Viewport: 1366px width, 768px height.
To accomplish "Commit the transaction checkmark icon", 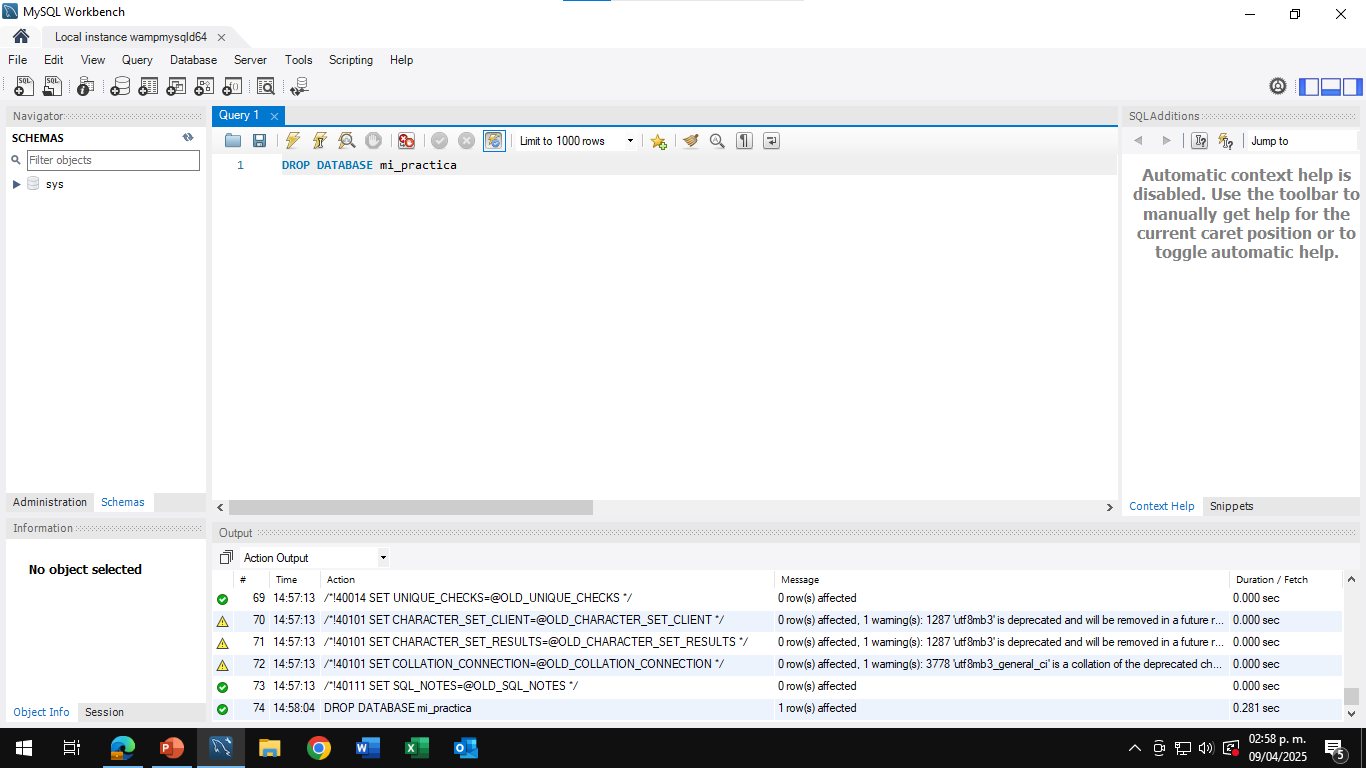I will coord(439,141).
